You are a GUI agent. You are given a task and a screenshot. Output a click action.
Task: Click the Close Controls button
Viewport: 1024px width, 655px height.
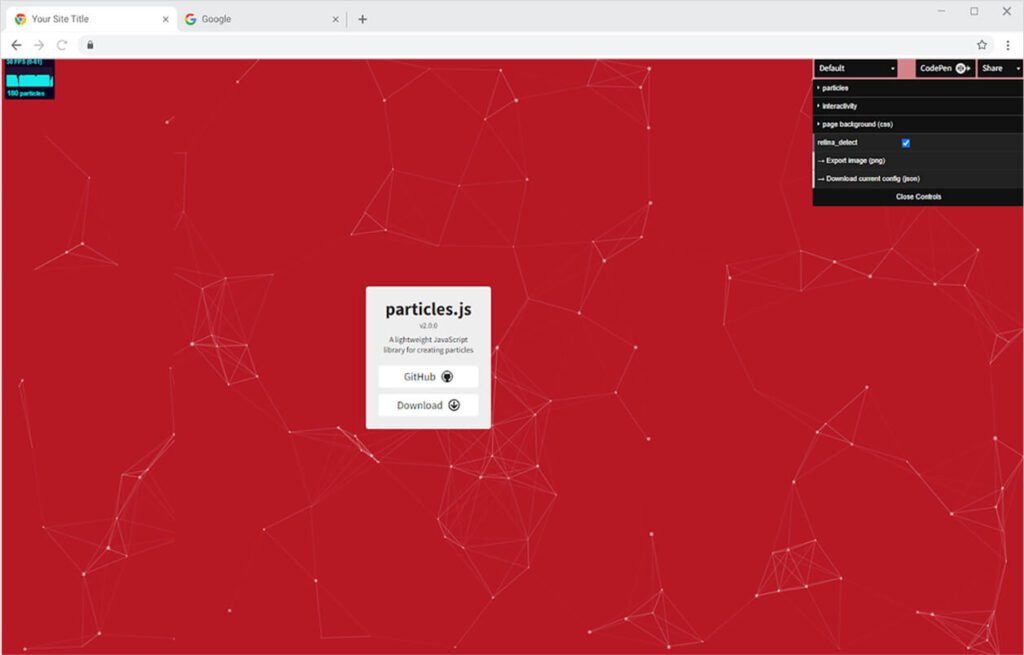(917, 196)
